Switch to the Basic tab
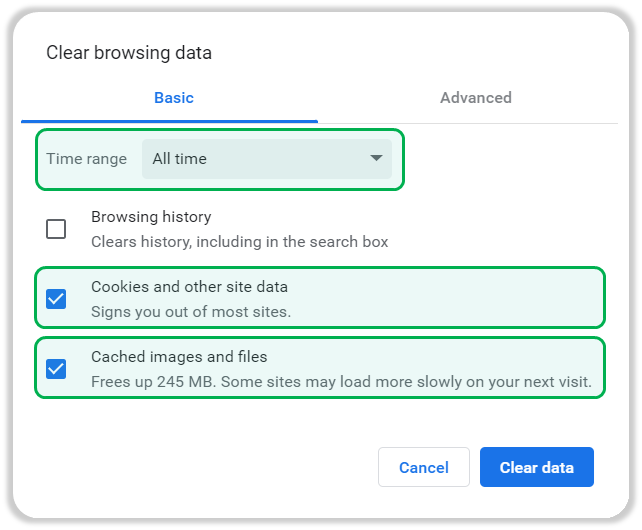The image size is (642, 530). [x=174, y=98]
